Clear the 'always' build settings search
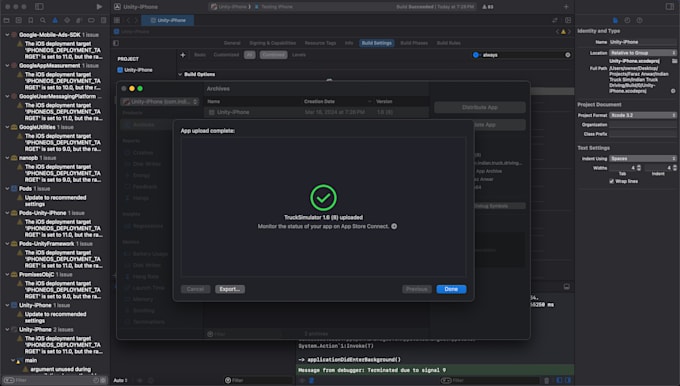680x386 pixels. (x=568, y=55)
